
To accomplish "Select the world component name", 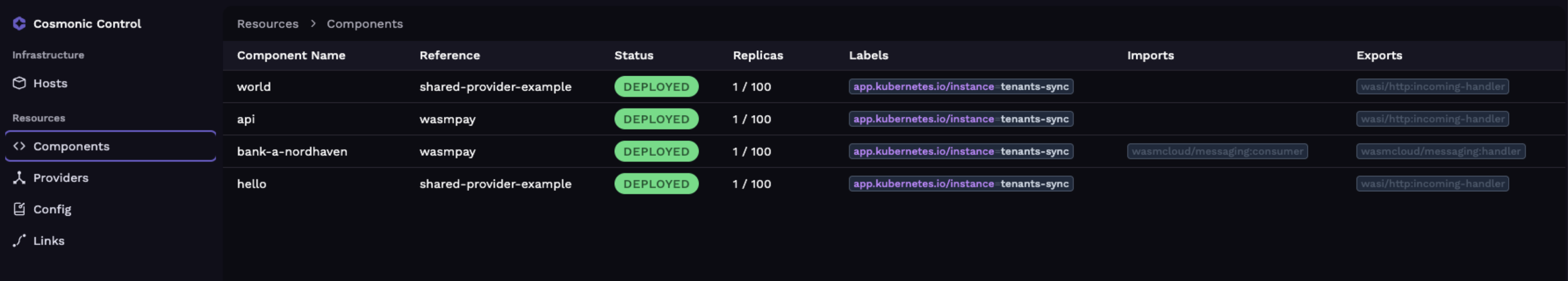I will click(x=253, y=87).
